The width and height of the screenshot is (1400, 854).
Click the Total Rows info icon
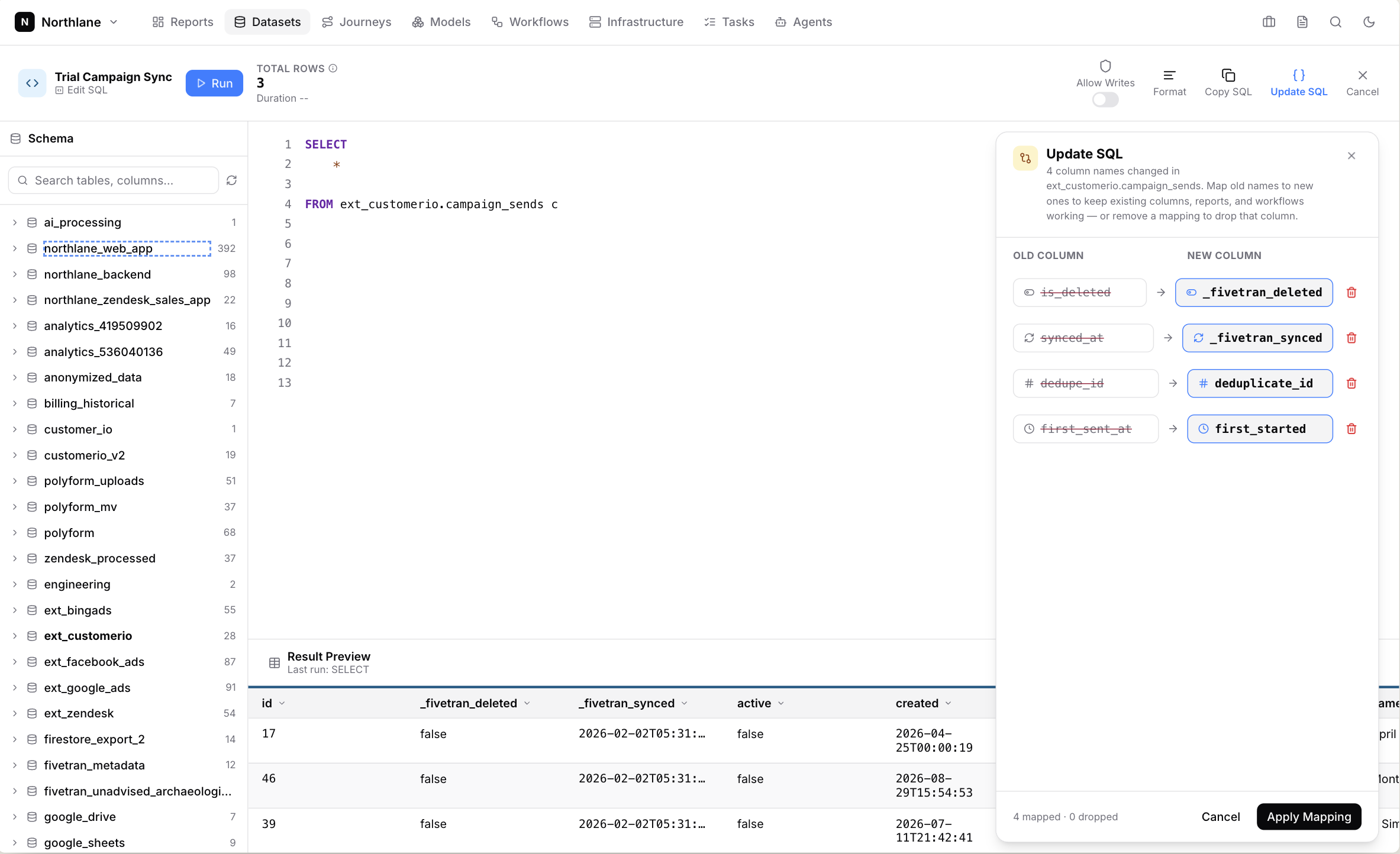pyautogui.click(x=333, y=68)
